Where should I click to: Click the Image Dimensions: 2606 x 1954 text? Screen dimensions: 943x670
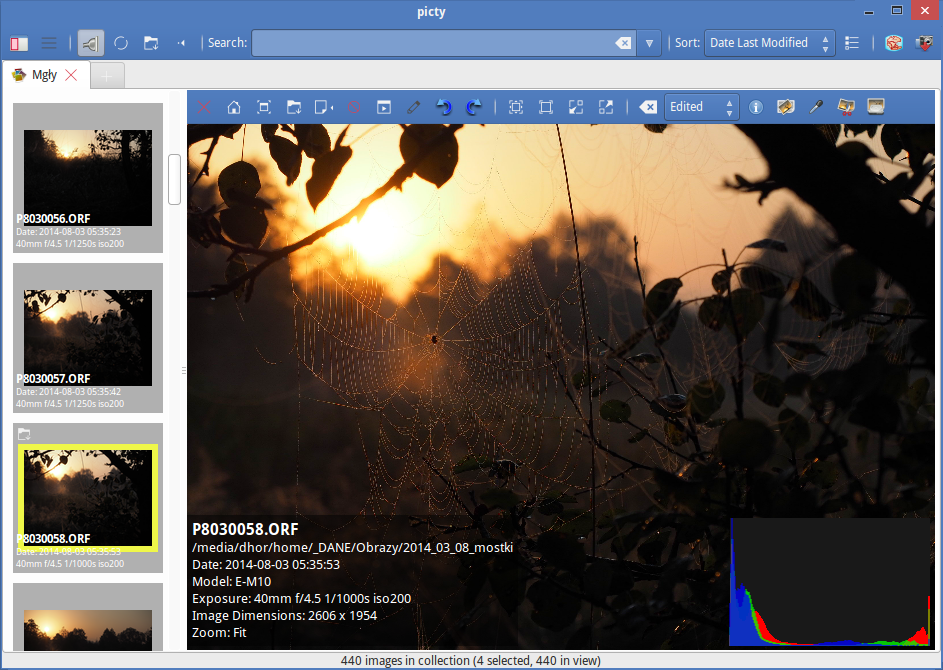pos(284,615)
